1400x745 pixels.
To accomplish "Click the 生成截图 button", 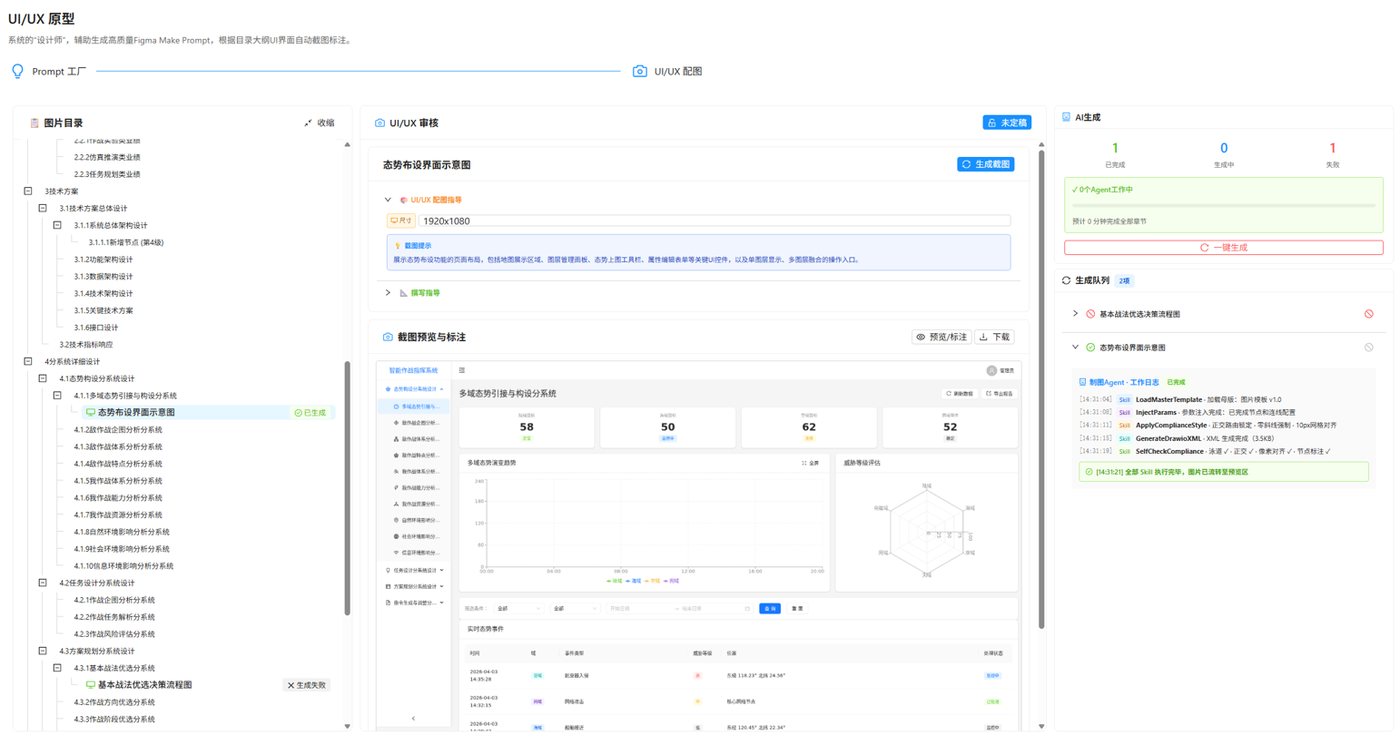I will [x=986, y=164].
